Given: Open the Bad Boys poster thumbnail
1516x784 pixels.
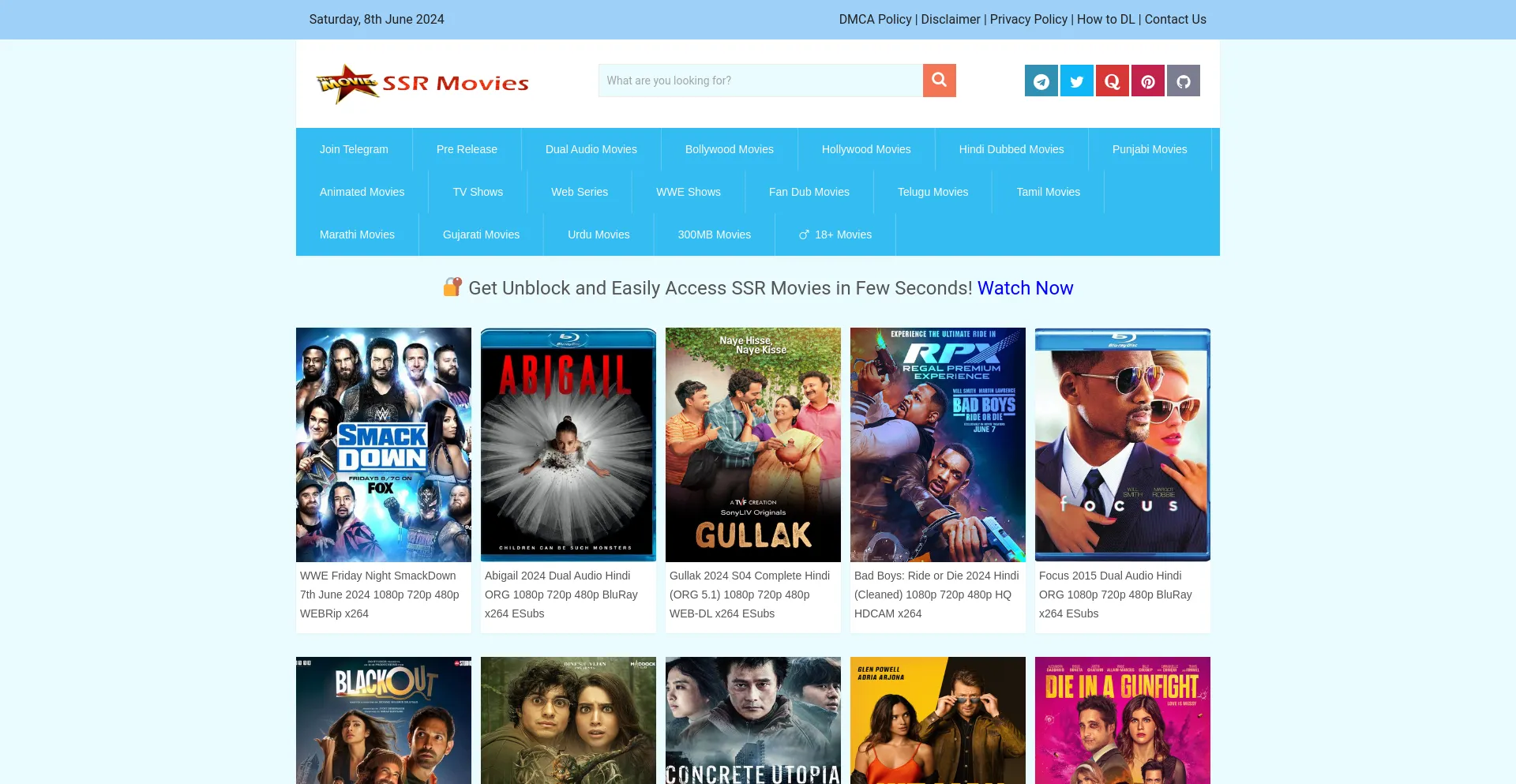Looking at the screenshot, I should [938, 445].
